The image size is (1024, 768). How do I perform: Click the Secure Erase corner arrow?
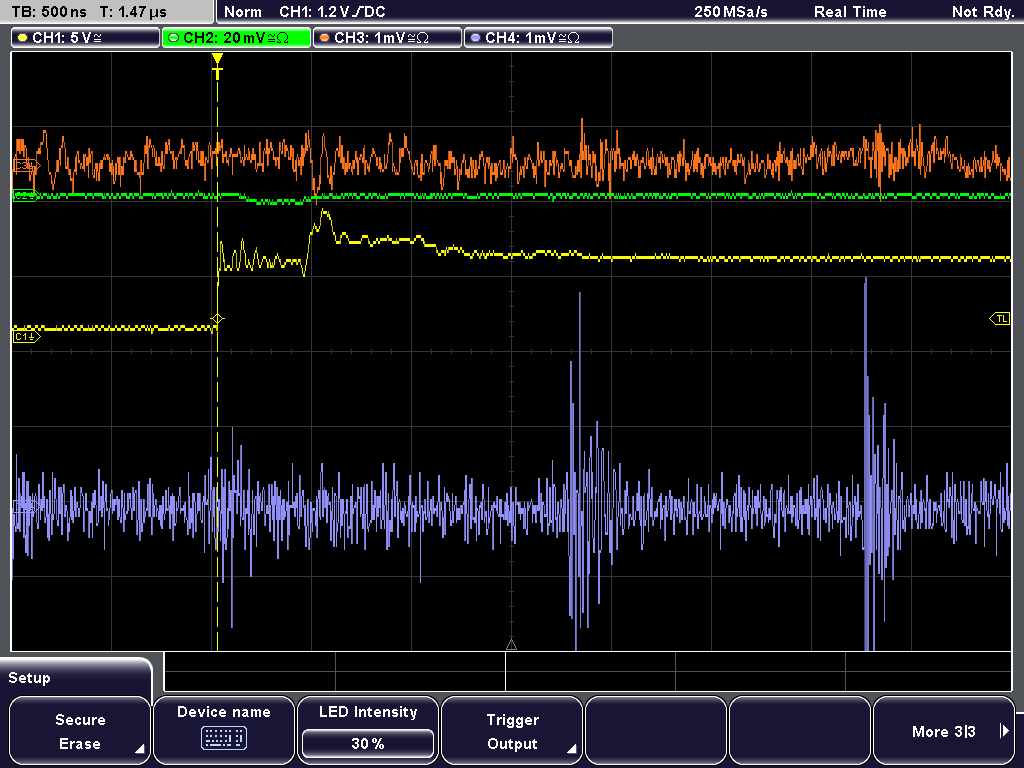tap(140, 749)
